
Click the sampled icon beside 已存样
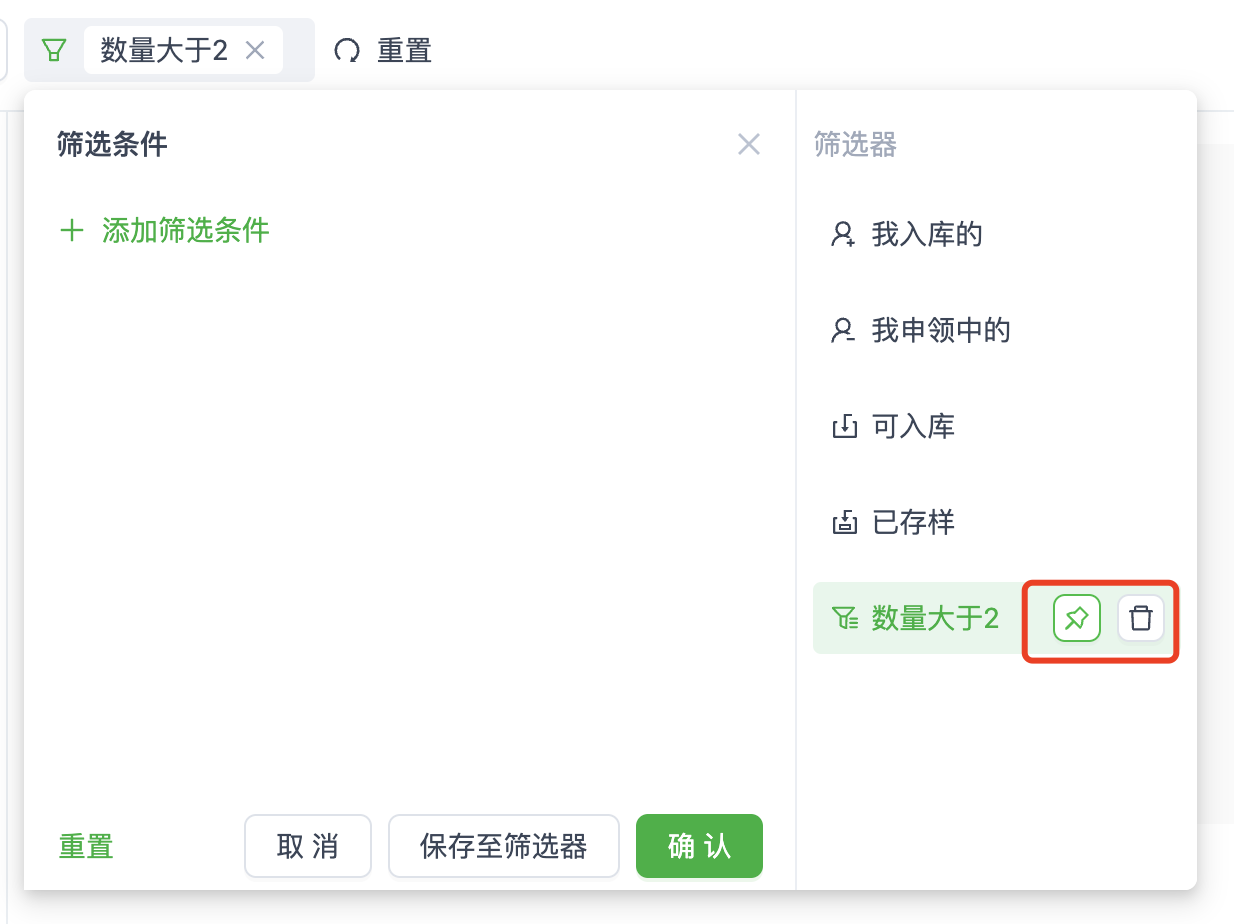coord(845,521)
